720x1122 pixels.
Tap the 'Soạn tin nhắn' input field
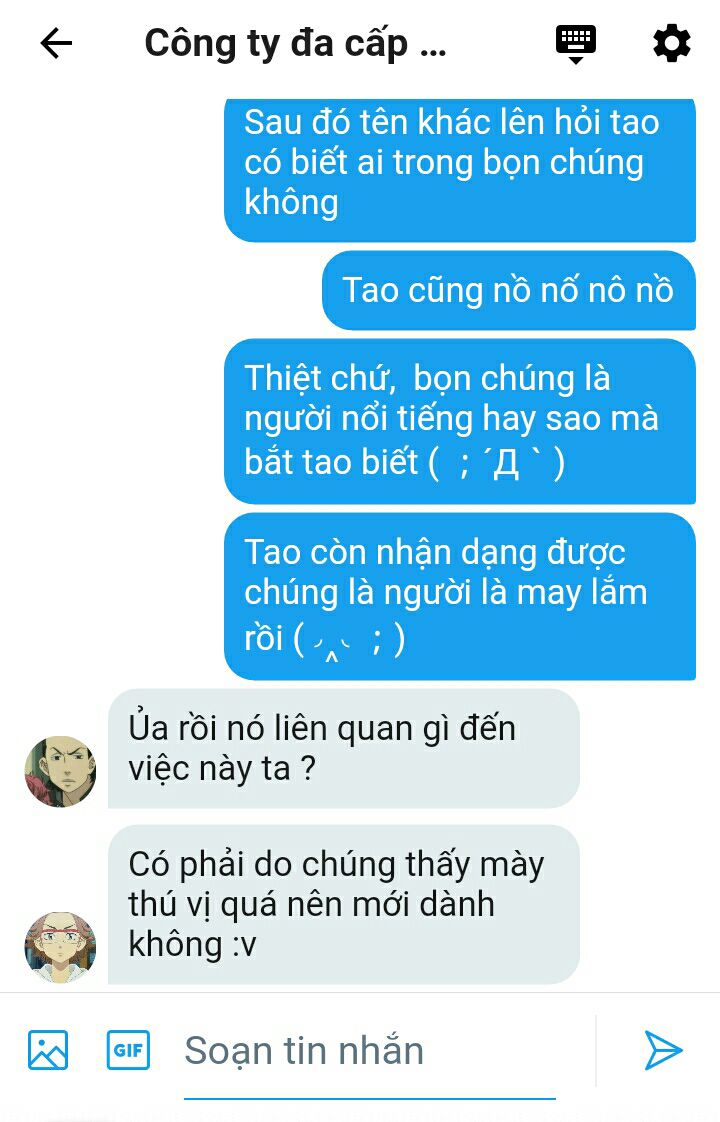tap(369, 1051)
